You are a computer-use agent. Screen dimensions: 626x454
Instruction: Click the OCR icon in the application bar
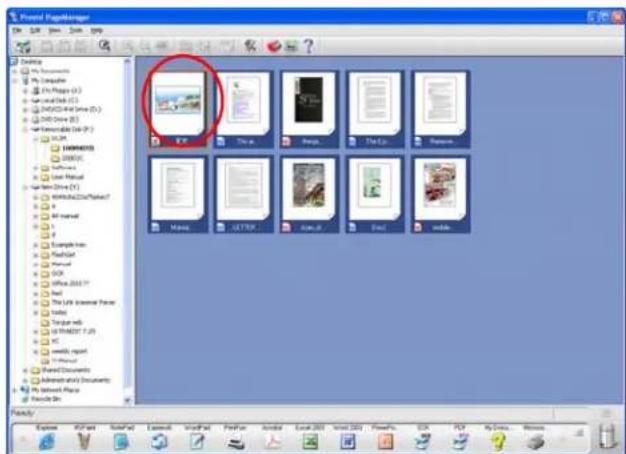point(422,442)
